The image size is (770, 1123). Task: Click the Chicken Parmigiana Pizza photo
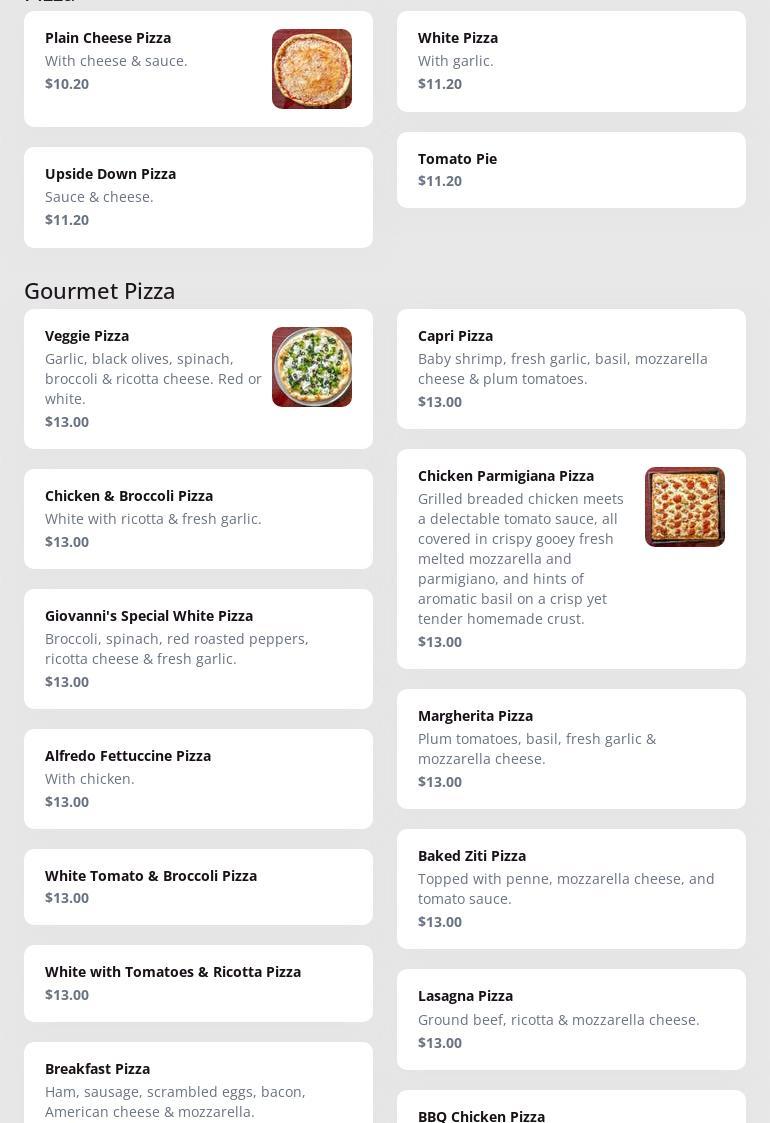tap(685, 507)
